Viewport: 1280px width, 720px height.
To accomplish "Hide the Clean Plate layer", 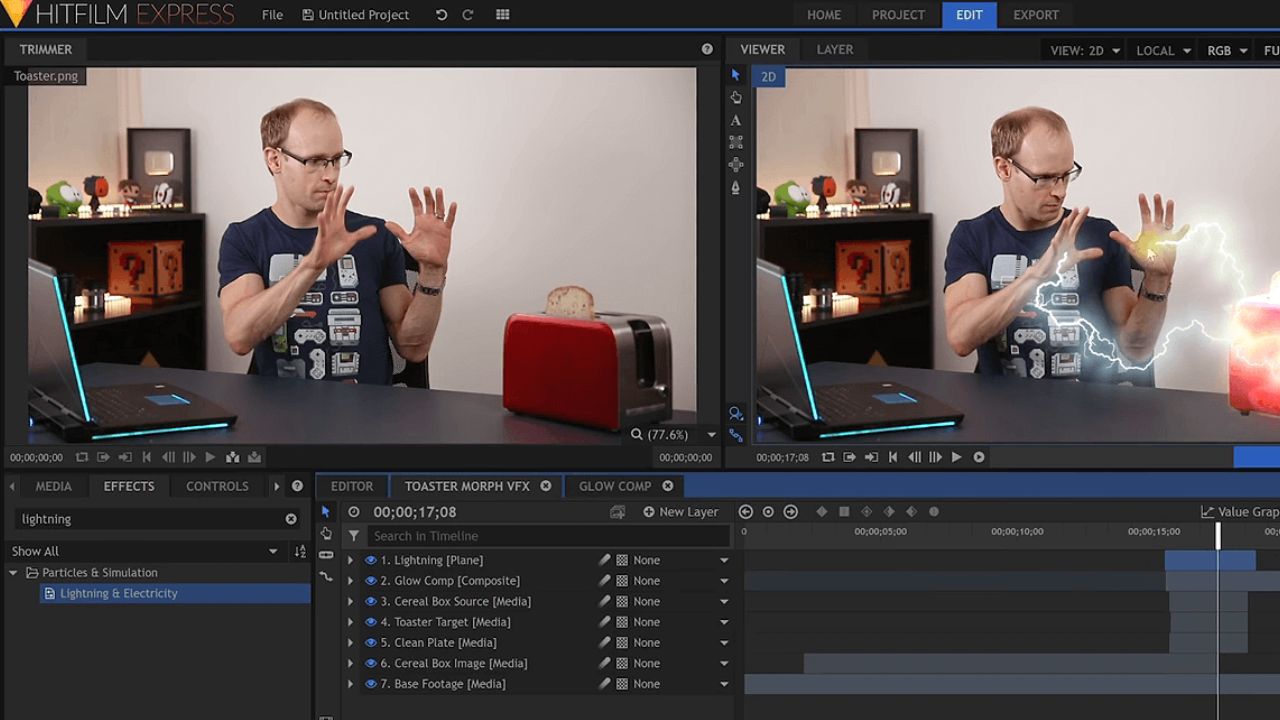I will (371, 643).
